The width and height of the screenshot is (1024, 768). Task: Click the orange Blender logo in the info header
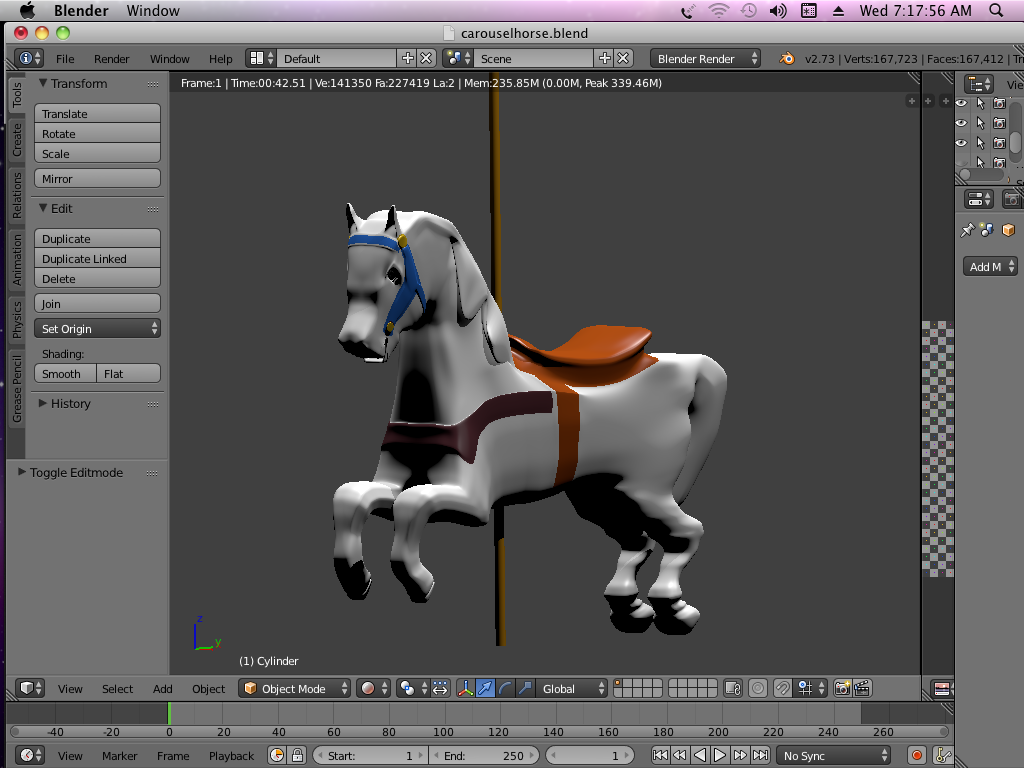[x=788, y=59]
